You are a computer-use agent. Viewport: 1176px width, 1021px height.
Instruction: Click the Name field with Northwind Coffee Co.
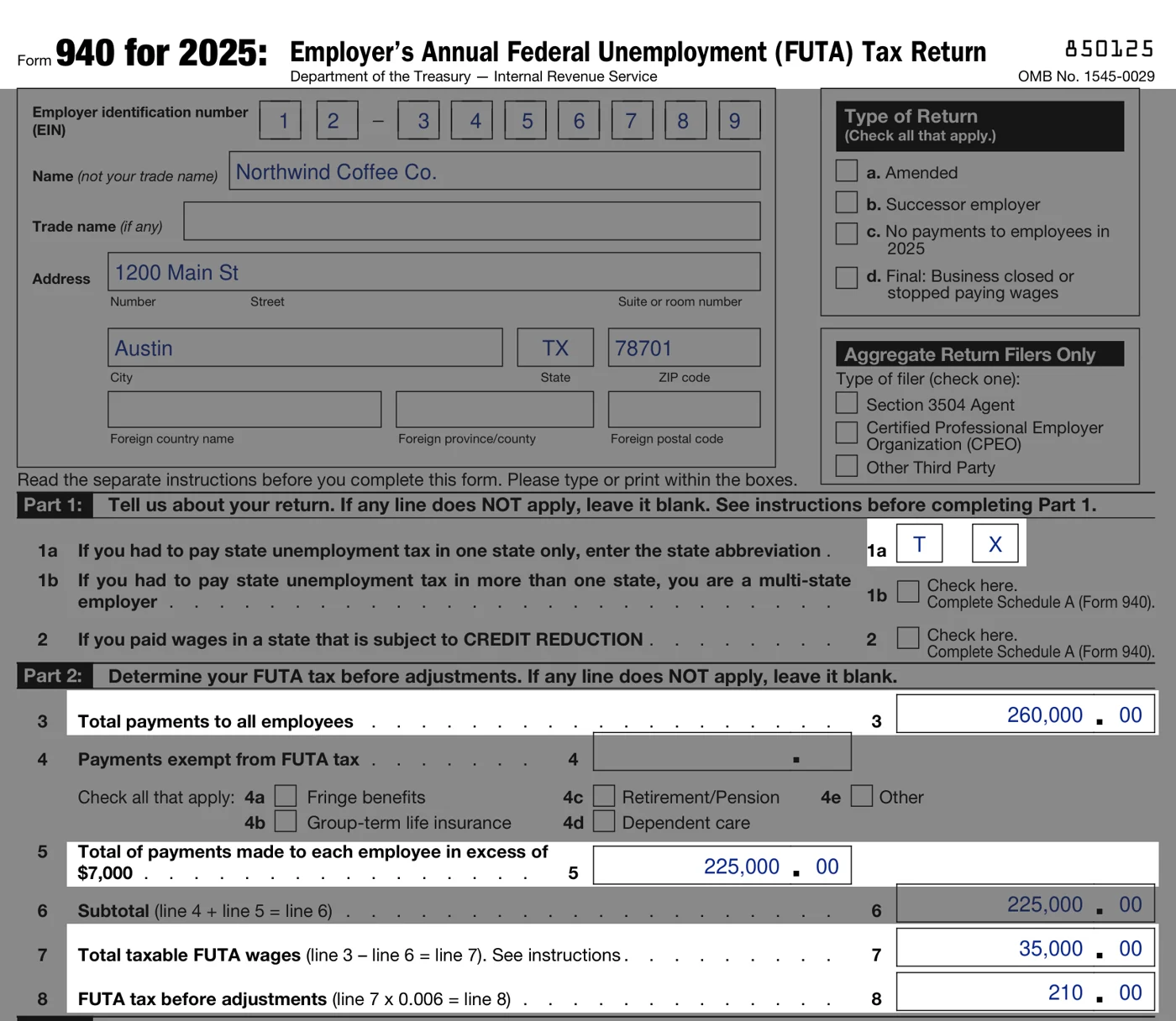point(495,170)
